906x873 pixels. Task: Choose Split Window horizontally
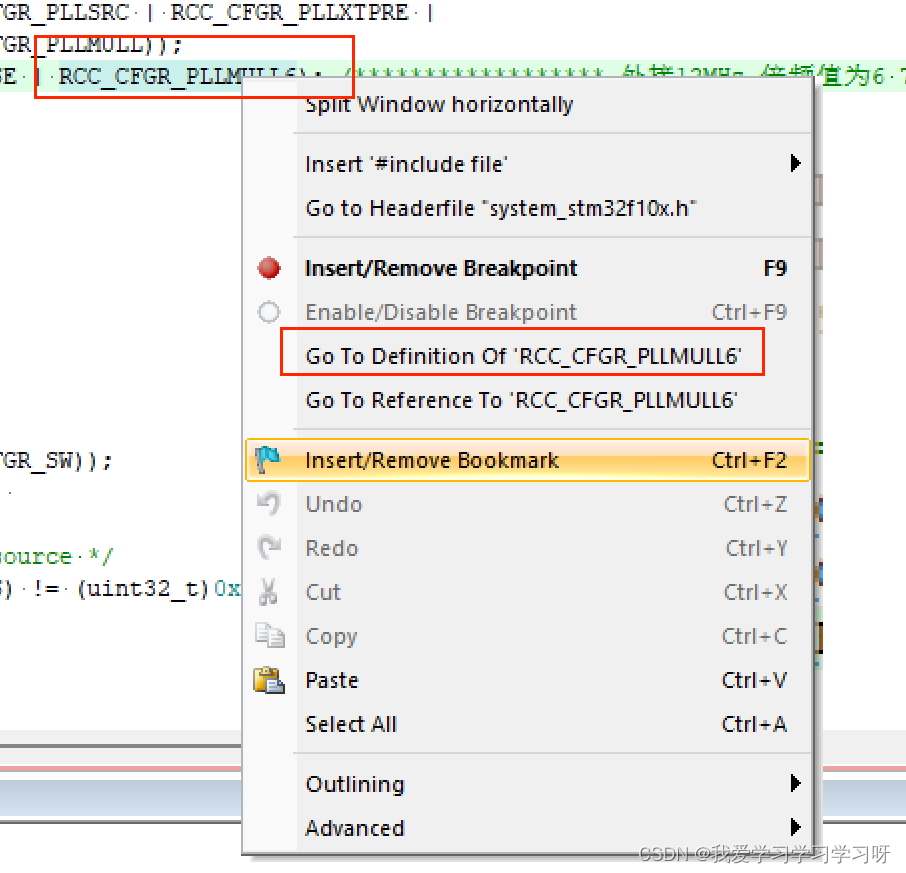tap(527, 105)
